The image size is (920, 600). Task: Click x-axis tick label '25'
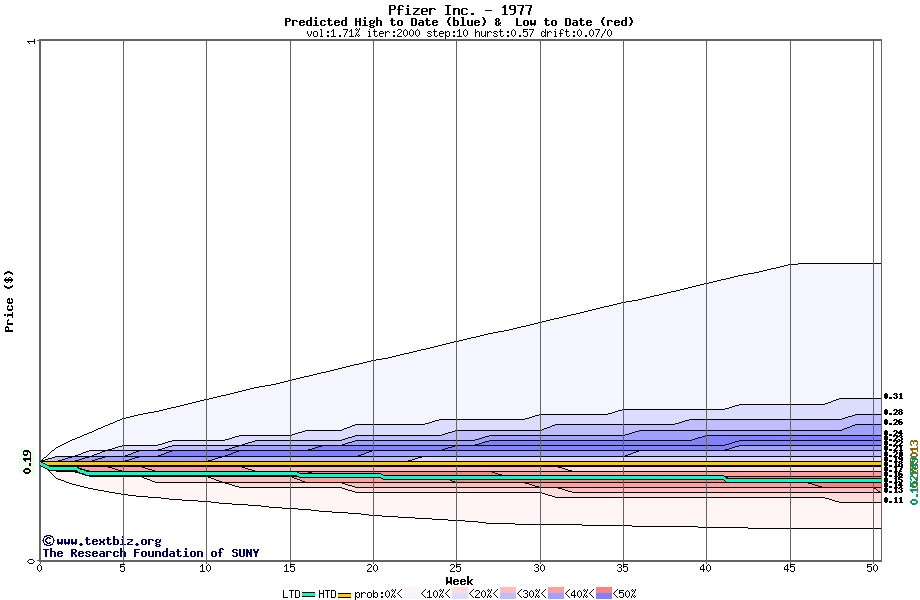[456, 568]
